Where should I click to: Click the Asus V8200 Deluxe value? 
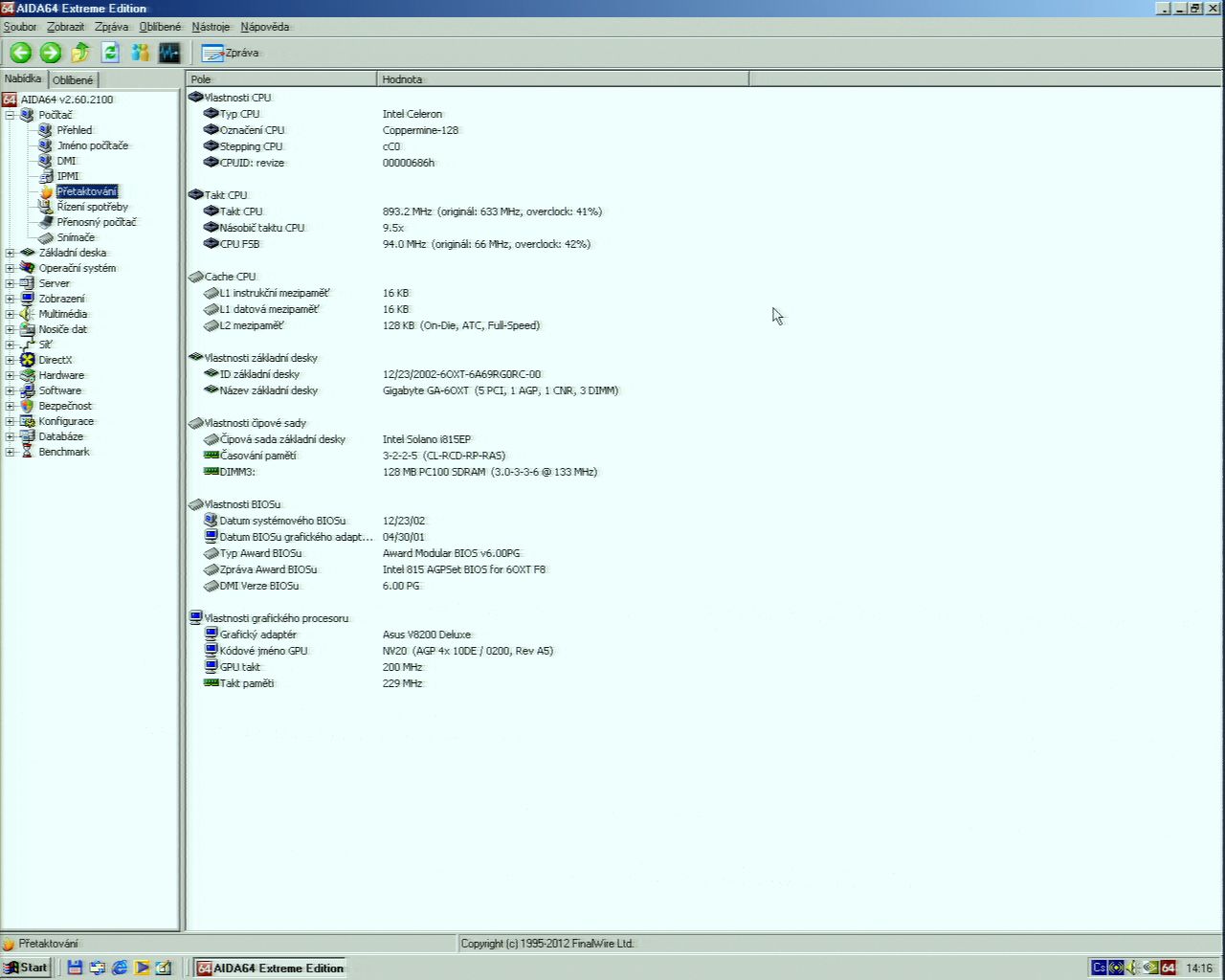427,635
